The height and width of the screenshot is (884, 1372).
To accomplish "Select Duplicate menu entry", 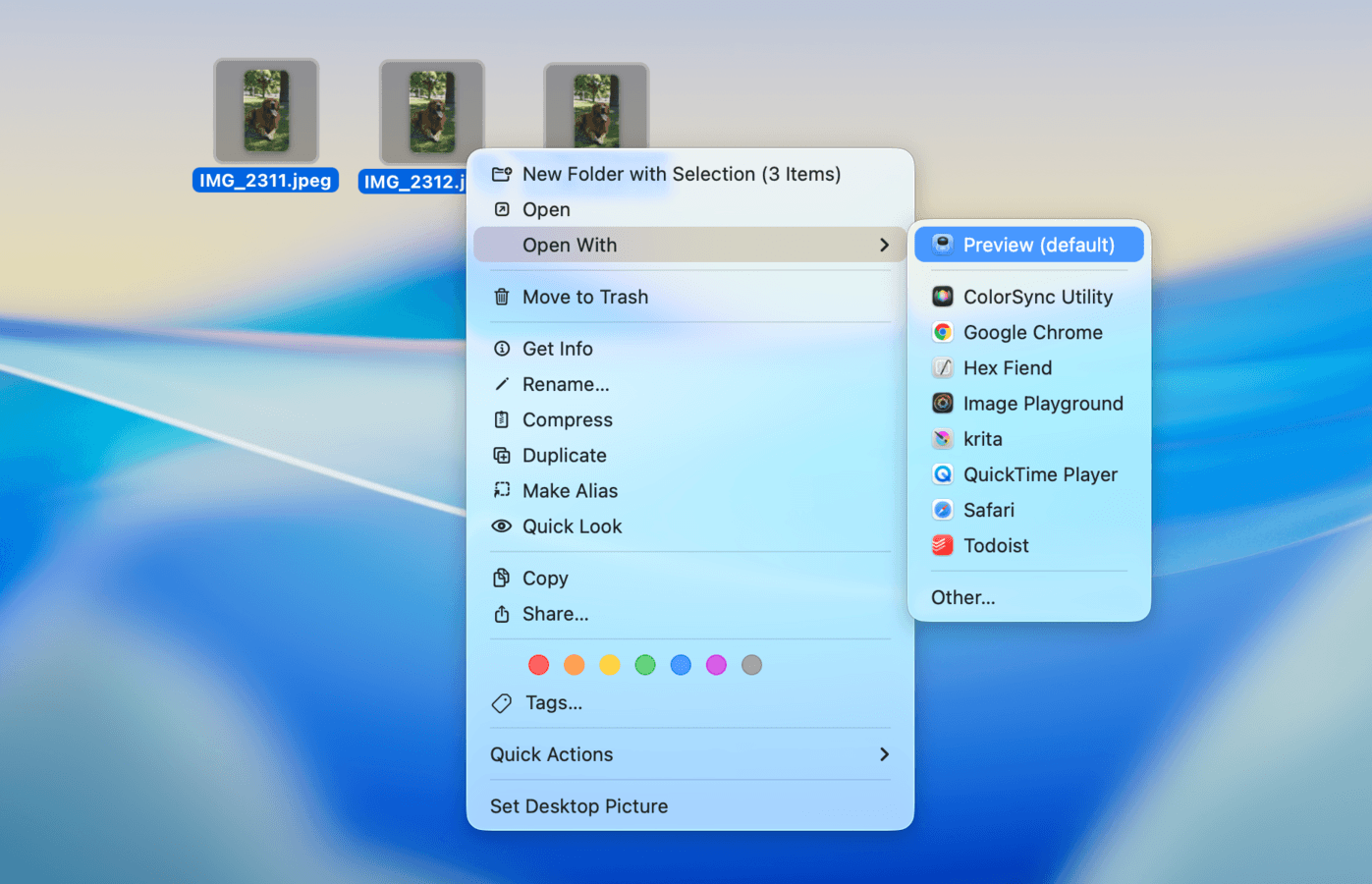I will pos(690,455).
